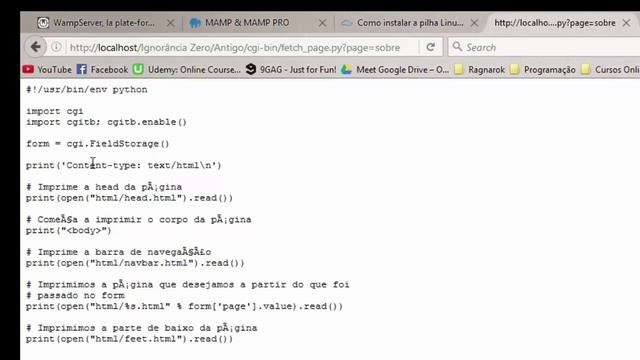Click the html/head.html print line
The width and height of the screenshot is (640, 360).
pyautogui.click(x=129, y=198)
